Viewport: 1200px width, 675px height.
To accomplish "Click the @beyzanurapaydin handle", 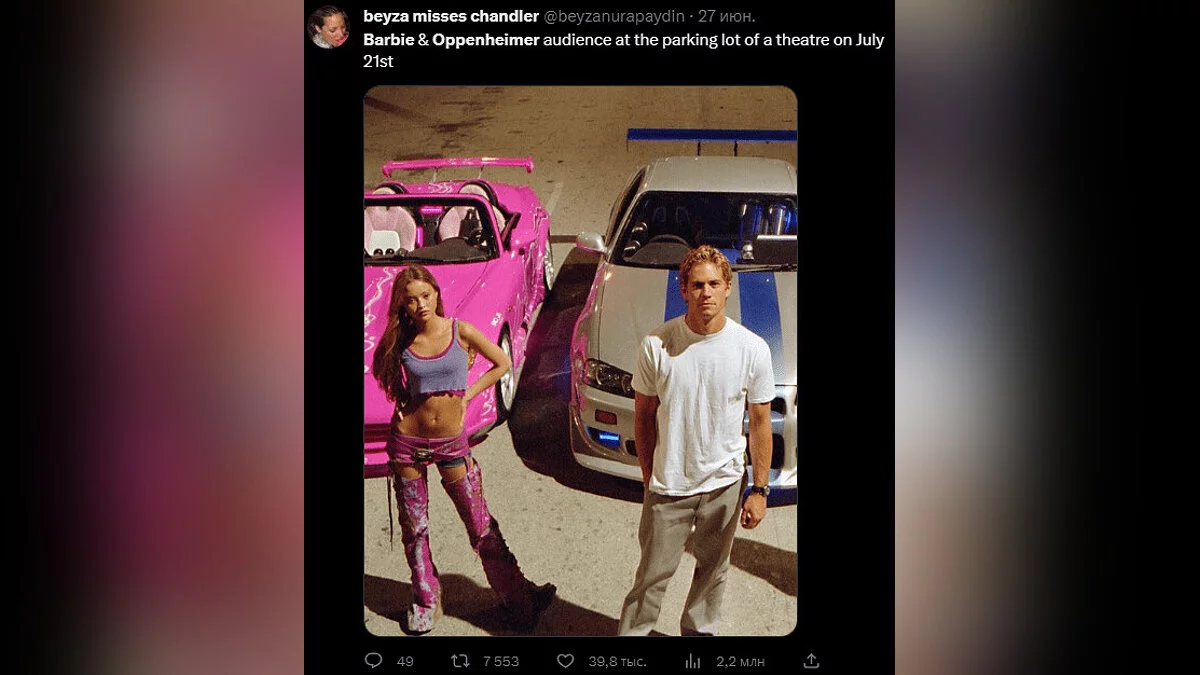I will pyautogui.click(x=615, y=16).
